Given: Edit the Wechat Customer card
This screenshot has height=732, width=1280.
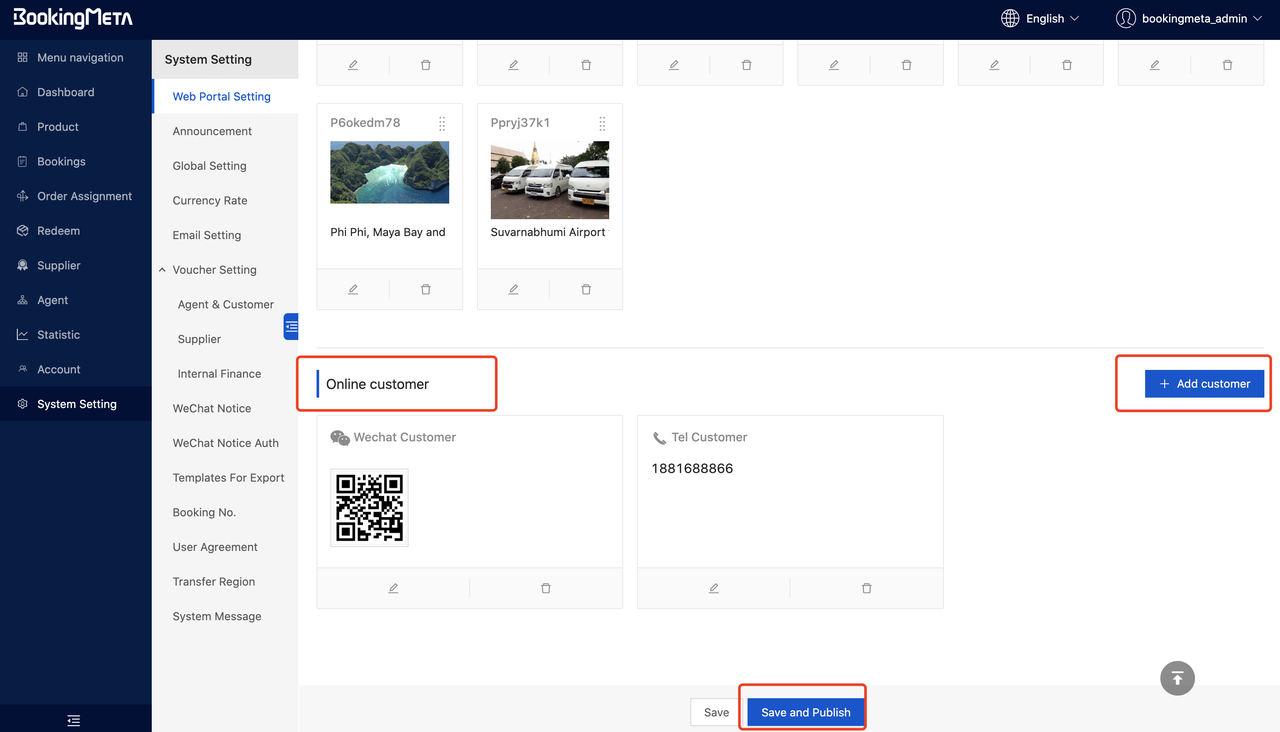Looking at the screenshot, I should coord(393,588).
